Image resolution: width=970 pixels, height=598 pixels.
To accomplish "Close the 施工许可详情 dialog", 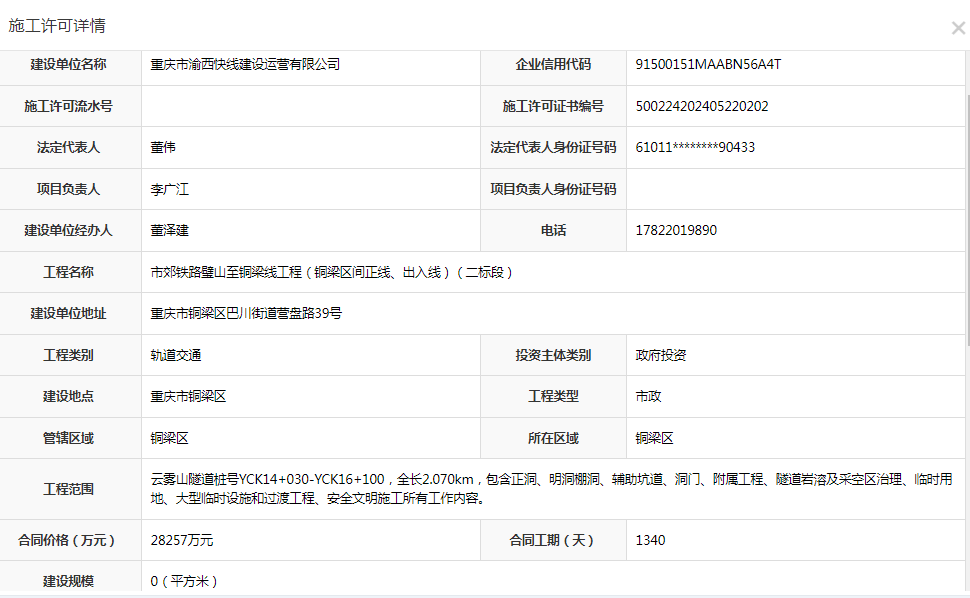I will click(957, 28).
